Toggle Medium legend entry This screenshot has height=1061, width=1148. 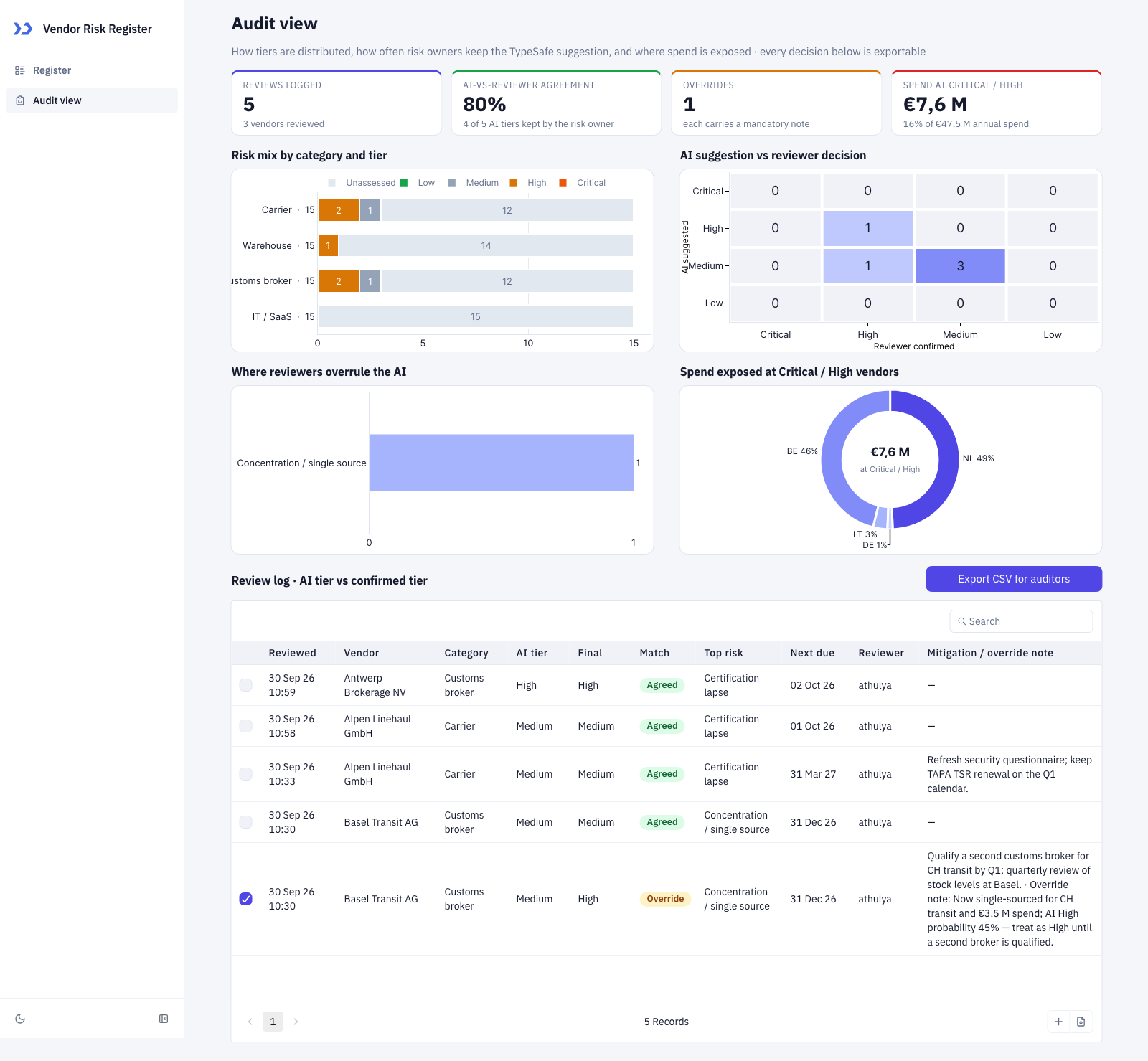474,183
